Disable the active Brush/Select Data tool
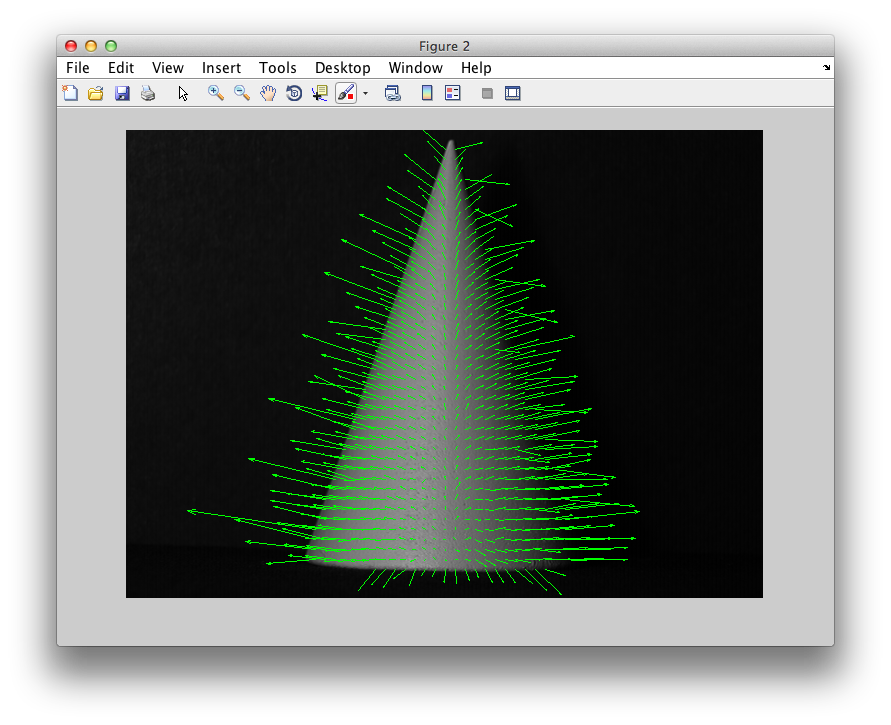 coord(345,92)
